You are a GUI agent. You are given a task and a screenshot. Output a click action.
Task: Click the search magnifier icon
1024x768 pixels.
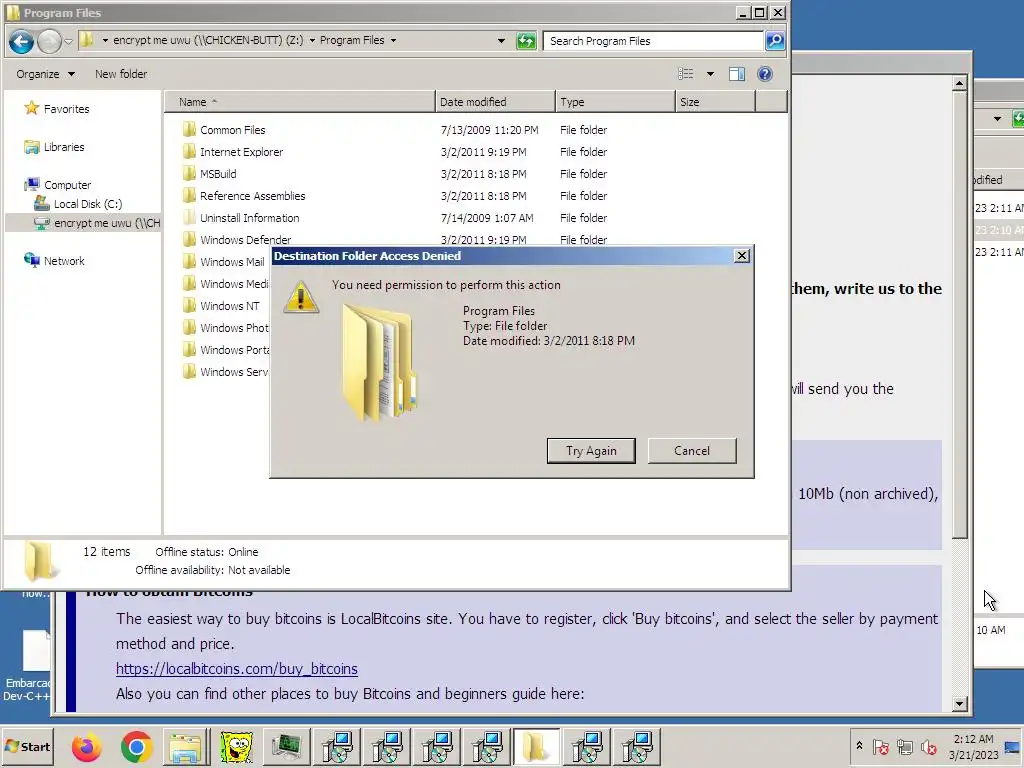[775, 40]
